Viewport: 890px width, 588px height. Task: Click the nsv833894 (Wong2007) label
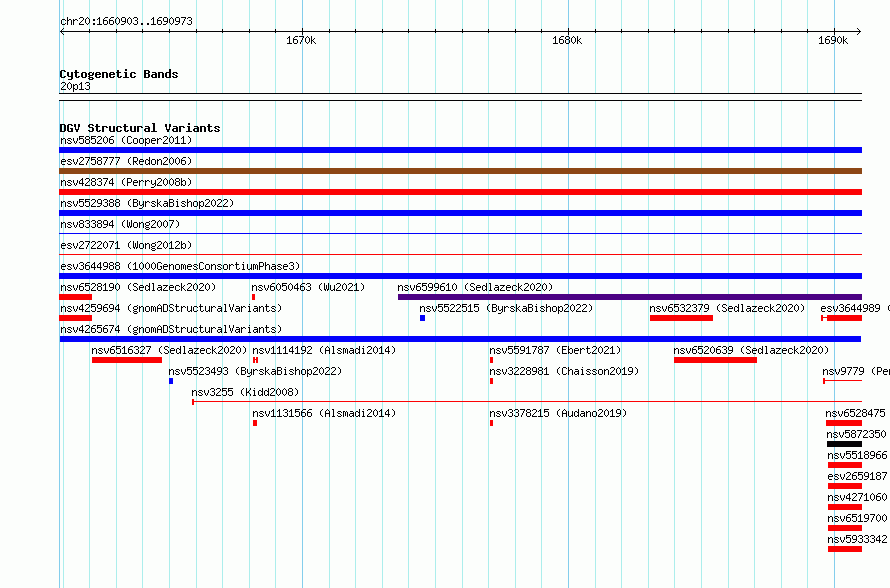(120, 224)
